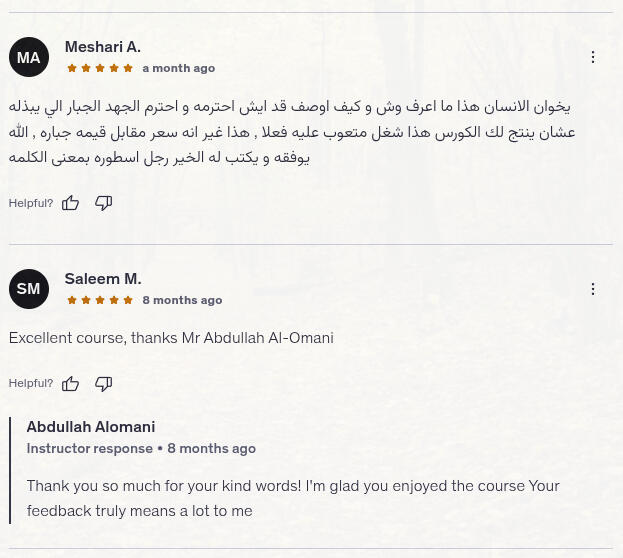
Task: Click the "Instructor response" label
Action: [x=90, y=449]
